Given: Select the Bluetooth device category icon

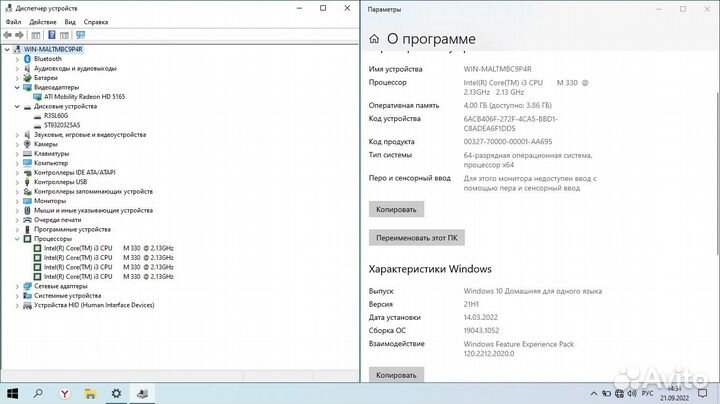Looking at the screenshot, I should coord(28,59).
